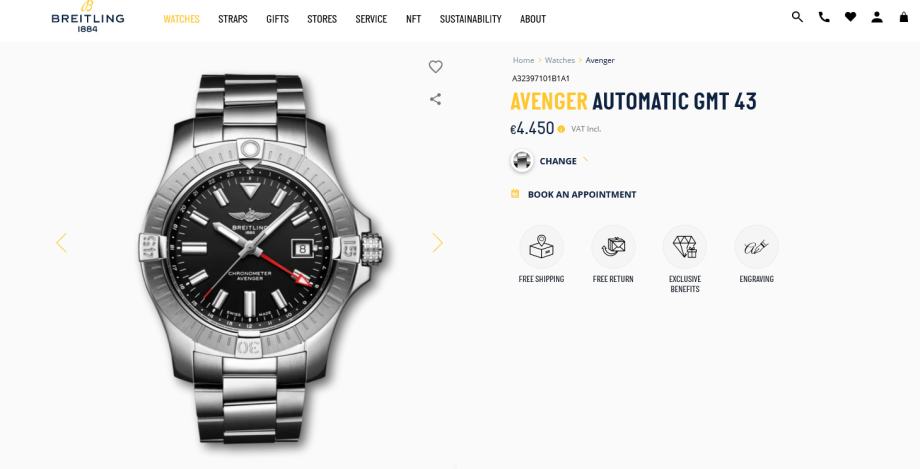Open the wishlist heart in header
Image resolution: width=920 pixels, height=469 pixels.
850,17
